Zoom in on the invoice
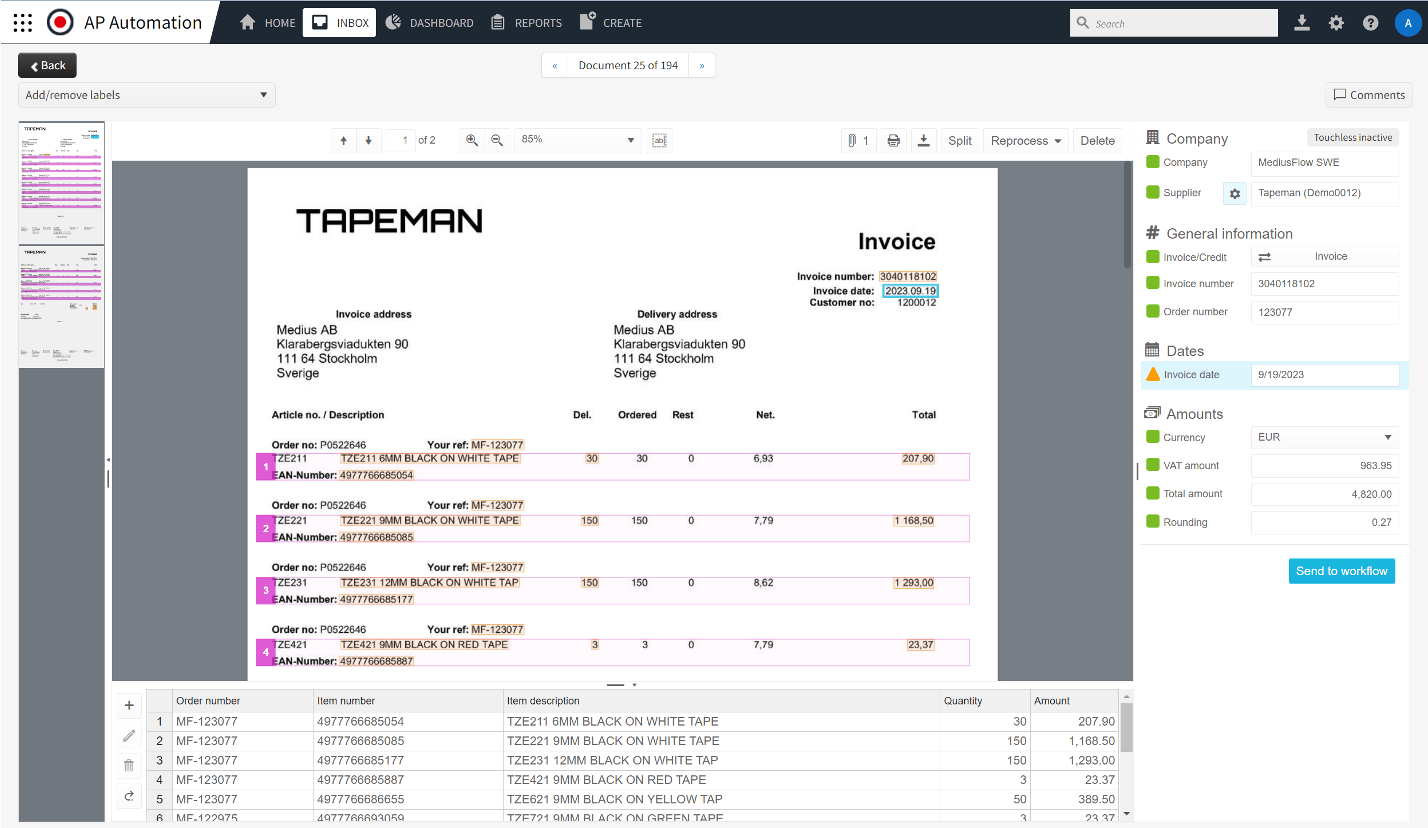 [471, 140]
